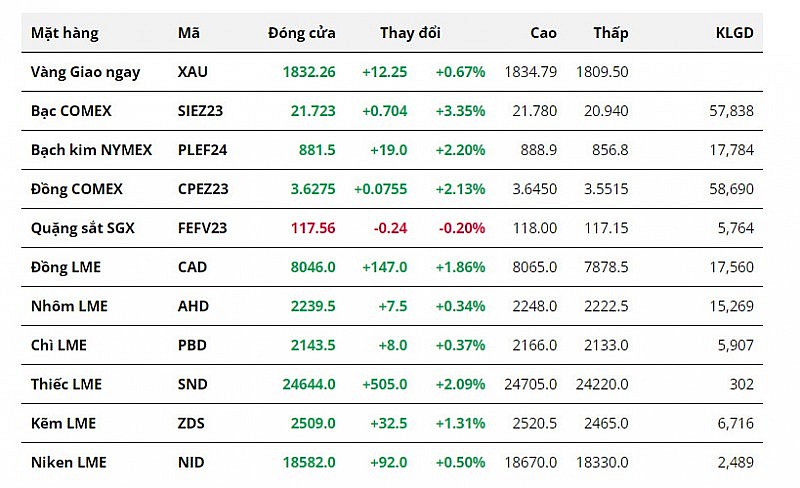Click the Mặt hàng column header

65,33
